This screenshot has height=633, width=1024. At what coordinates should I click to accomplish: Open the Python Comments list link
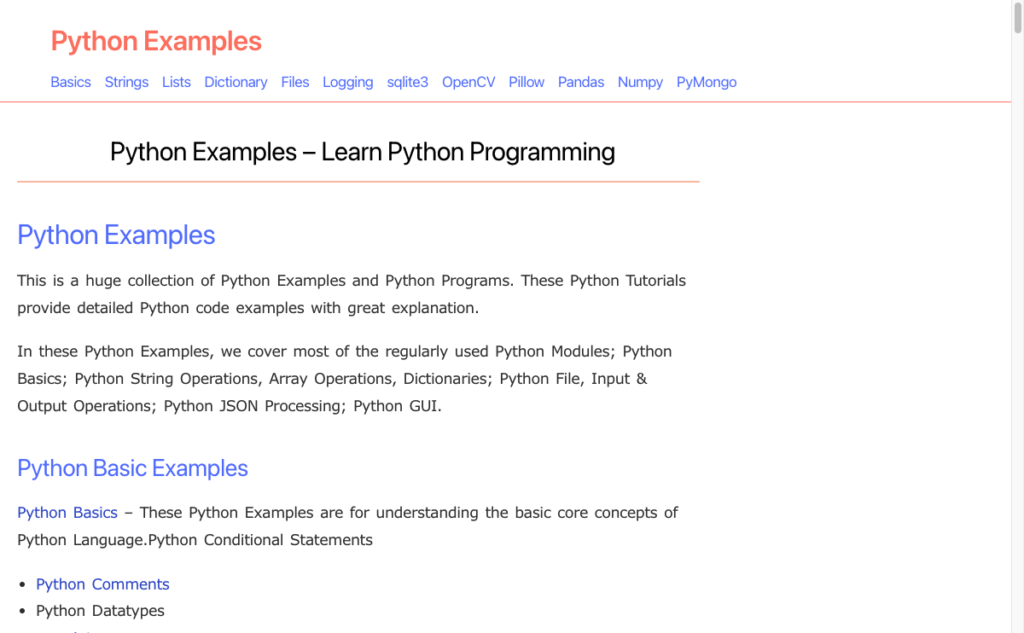[x=103, y=584]
